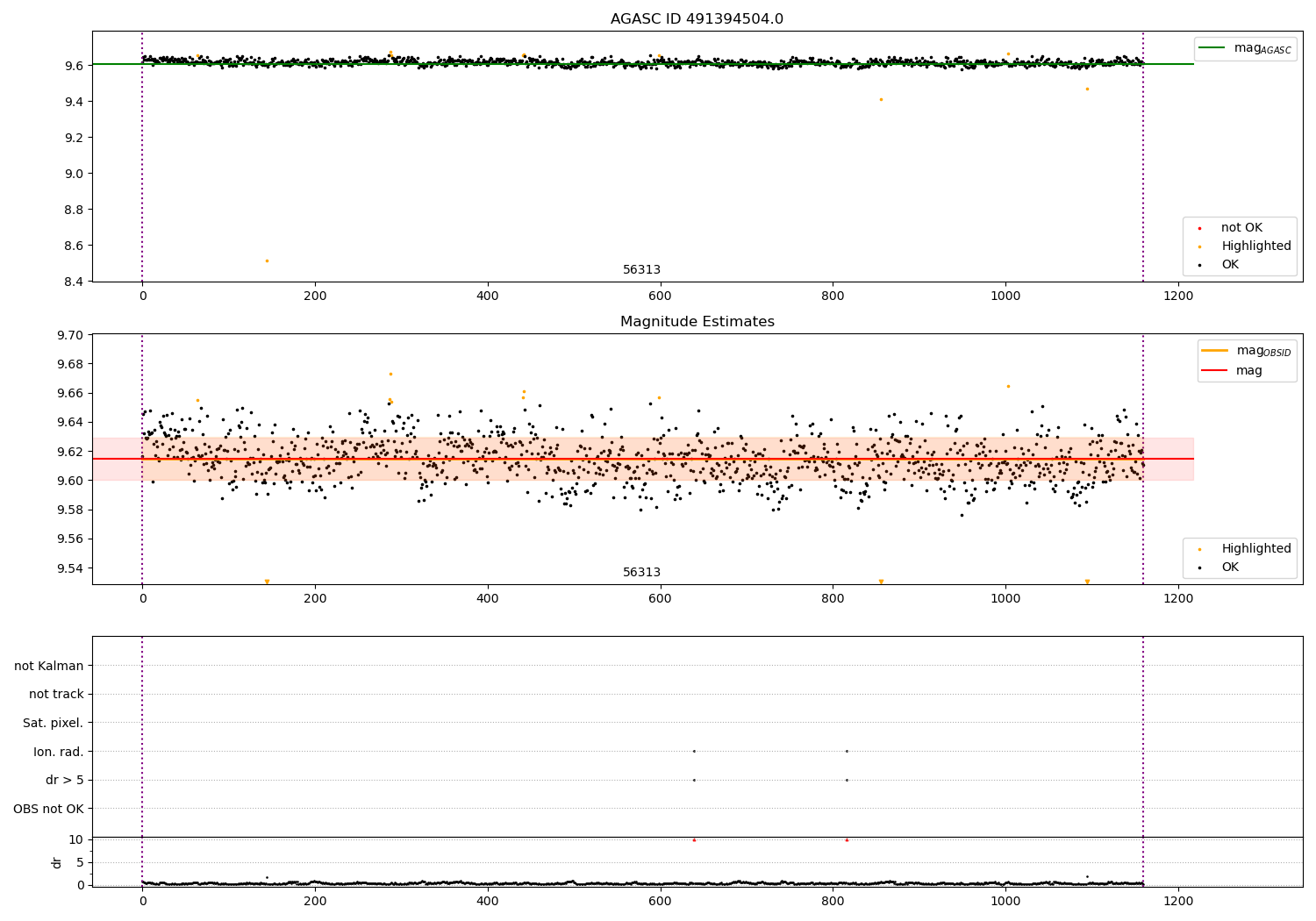Screen dimensions: 1316x921
Task: Click the 'Ion. rad.' row label
Action: 59,753
